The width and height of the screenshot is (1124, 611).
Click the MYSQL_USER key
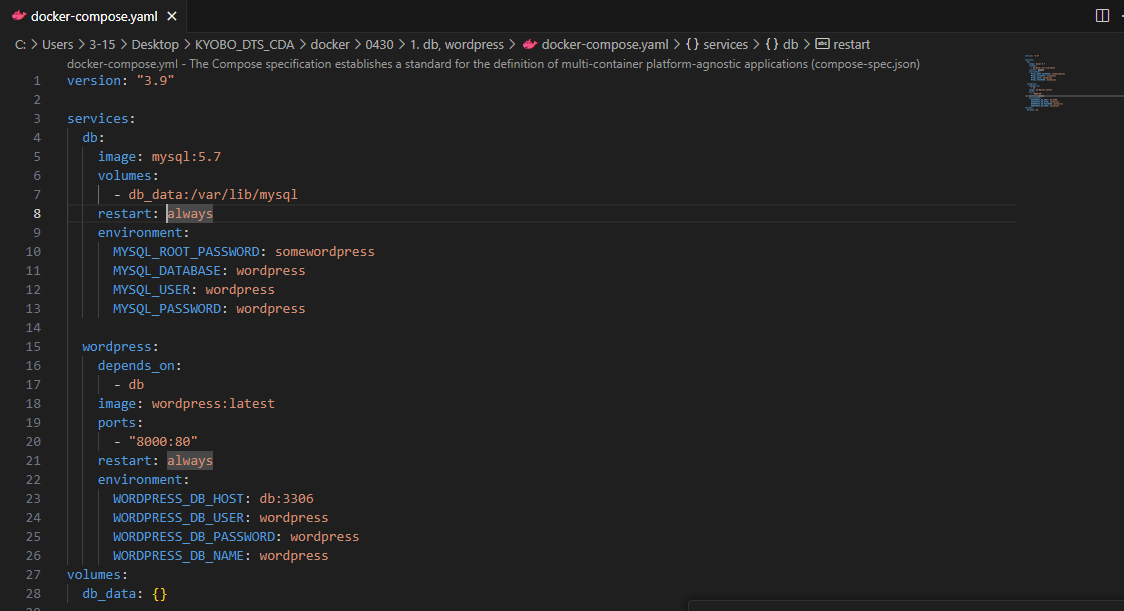(151, 290)
